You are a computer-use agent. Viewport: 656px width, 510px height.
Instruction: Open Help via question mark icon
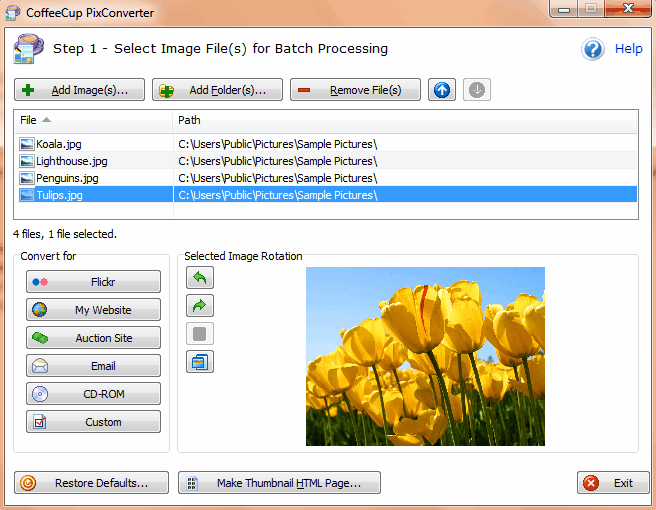[593, 49]
